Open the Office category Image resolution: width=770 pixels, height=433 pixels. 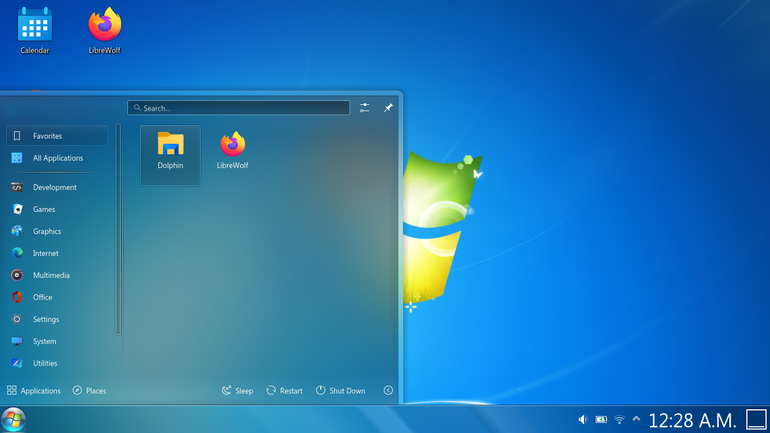tap(57, 297)
